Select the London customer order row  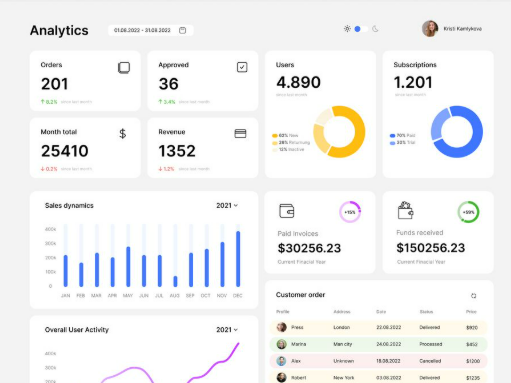(378, 327)
